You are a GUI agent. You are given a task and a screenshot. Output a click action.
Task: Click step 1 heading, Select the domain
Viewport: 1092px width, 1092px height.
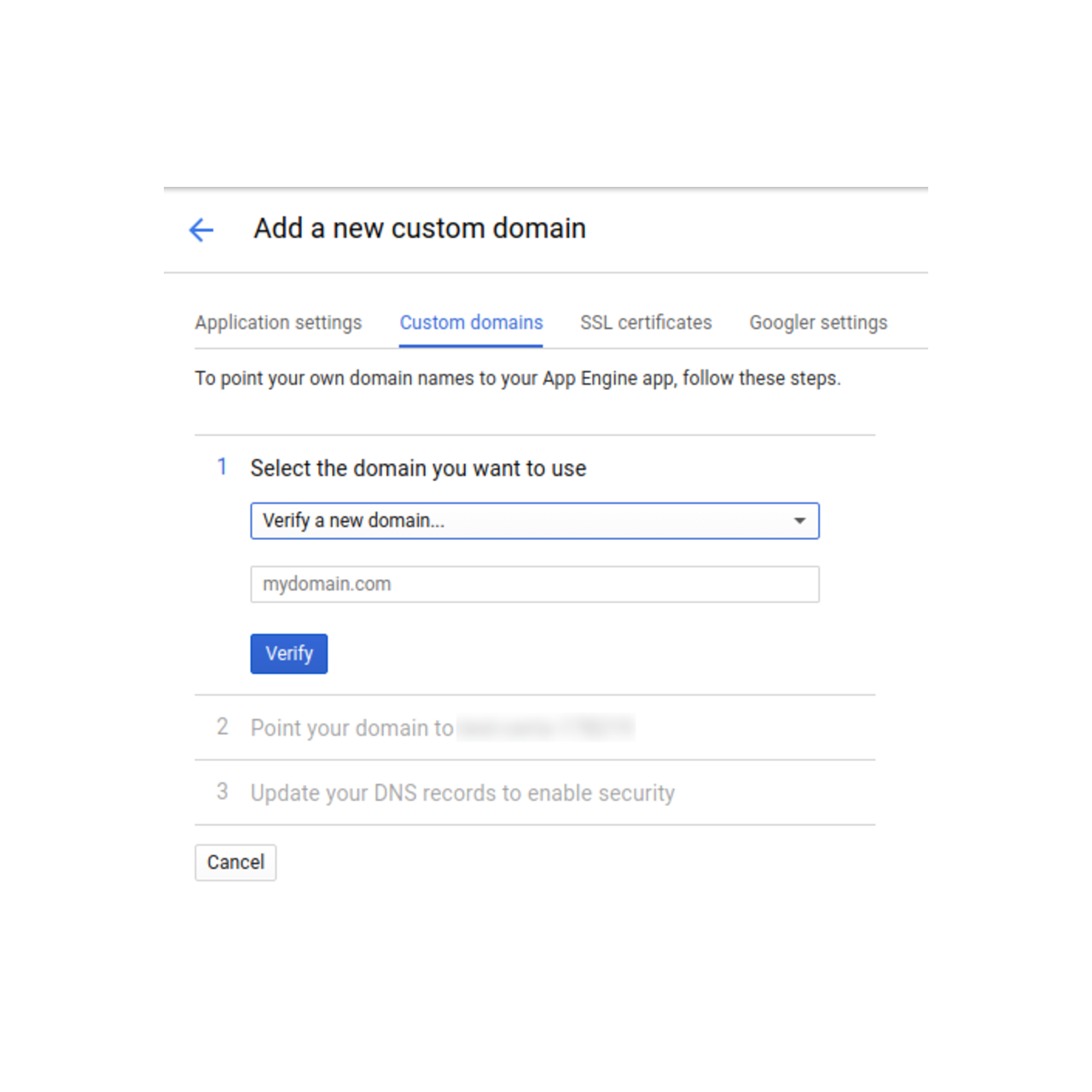(418, 468)
